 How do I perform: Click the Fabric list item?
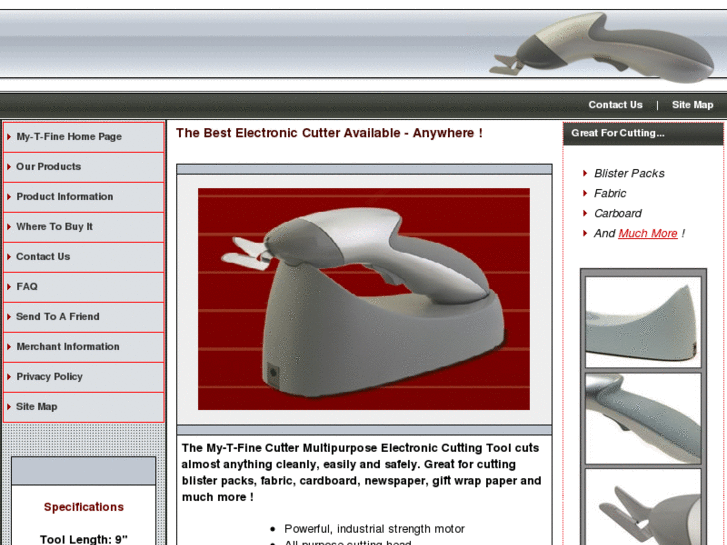coord(610,193)
